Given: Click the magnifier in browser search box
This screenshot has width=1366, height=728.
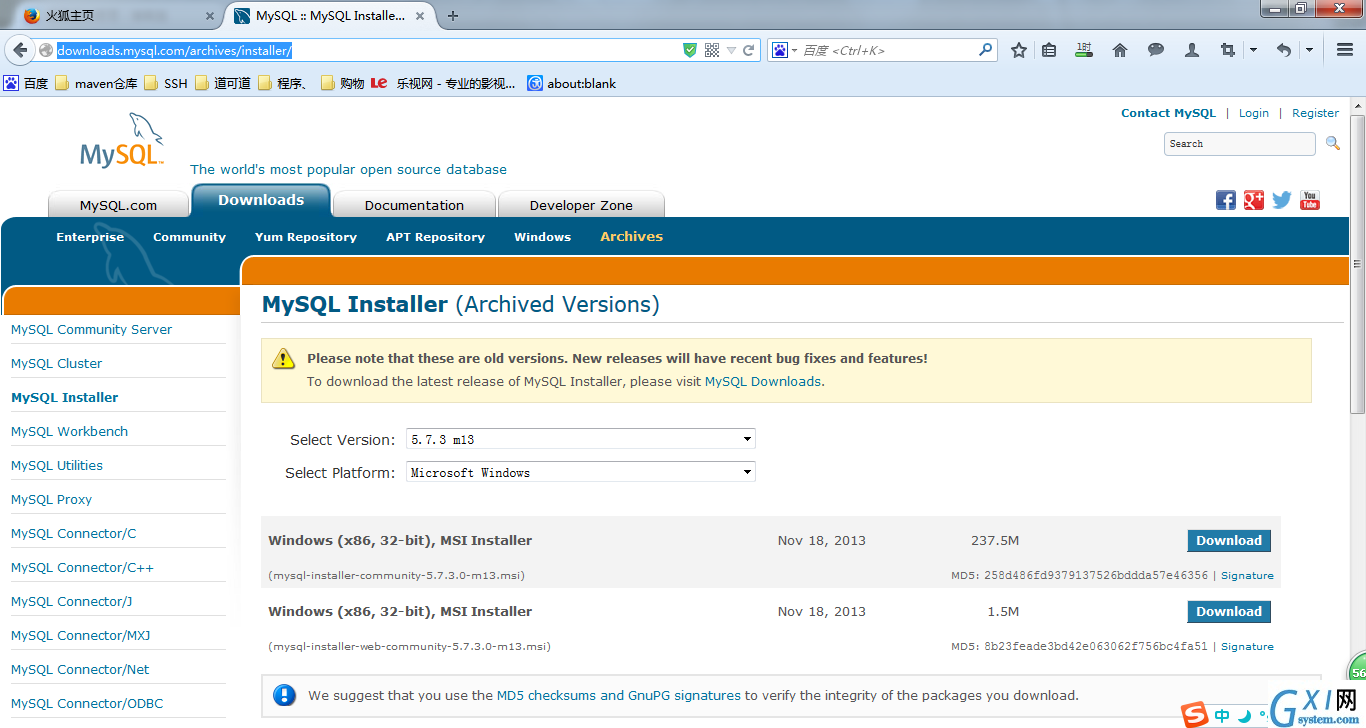Looking at the screenshot, I should click(x=985, y=49).
